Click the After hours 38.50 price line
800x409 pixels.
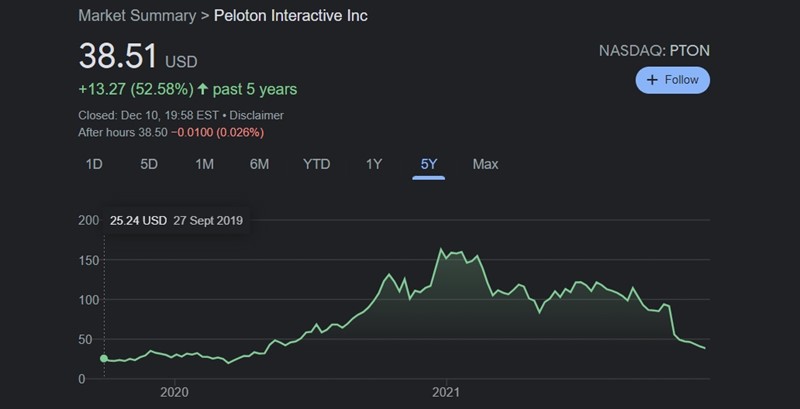coord(171,132)
